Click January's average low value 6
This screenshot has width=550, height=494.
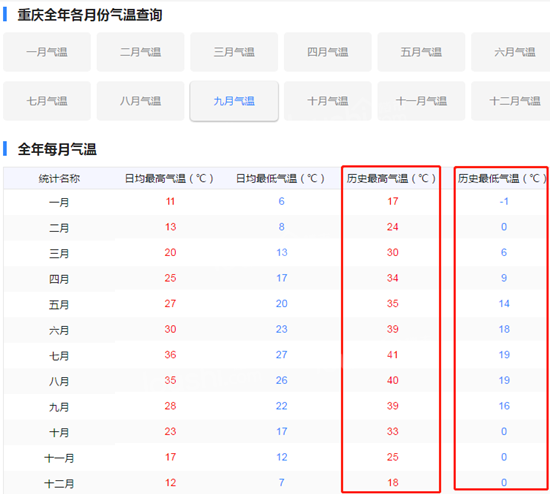tap(281, 201)
